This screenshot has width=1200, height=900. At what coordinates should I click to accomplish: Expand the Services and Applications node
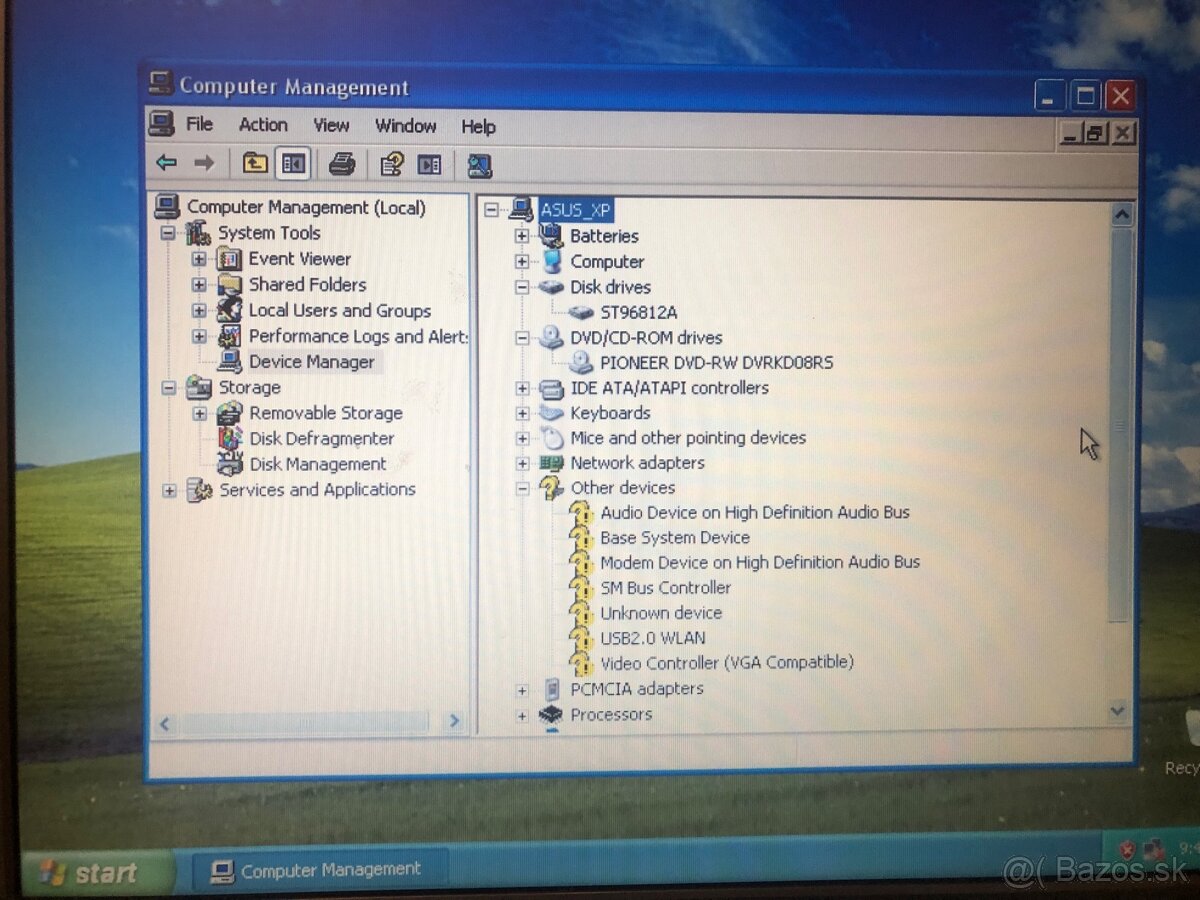tap(168, 489)
